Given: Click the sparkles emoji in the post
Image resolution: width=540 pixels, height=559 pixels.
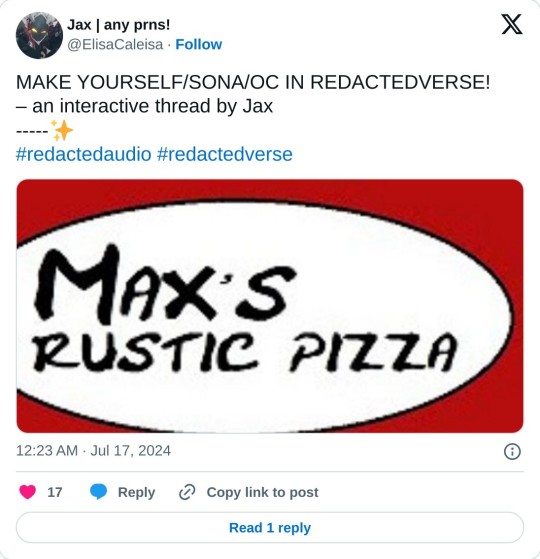Looking at the screenshot, I should pyautogui.click(x=62, y=130).
